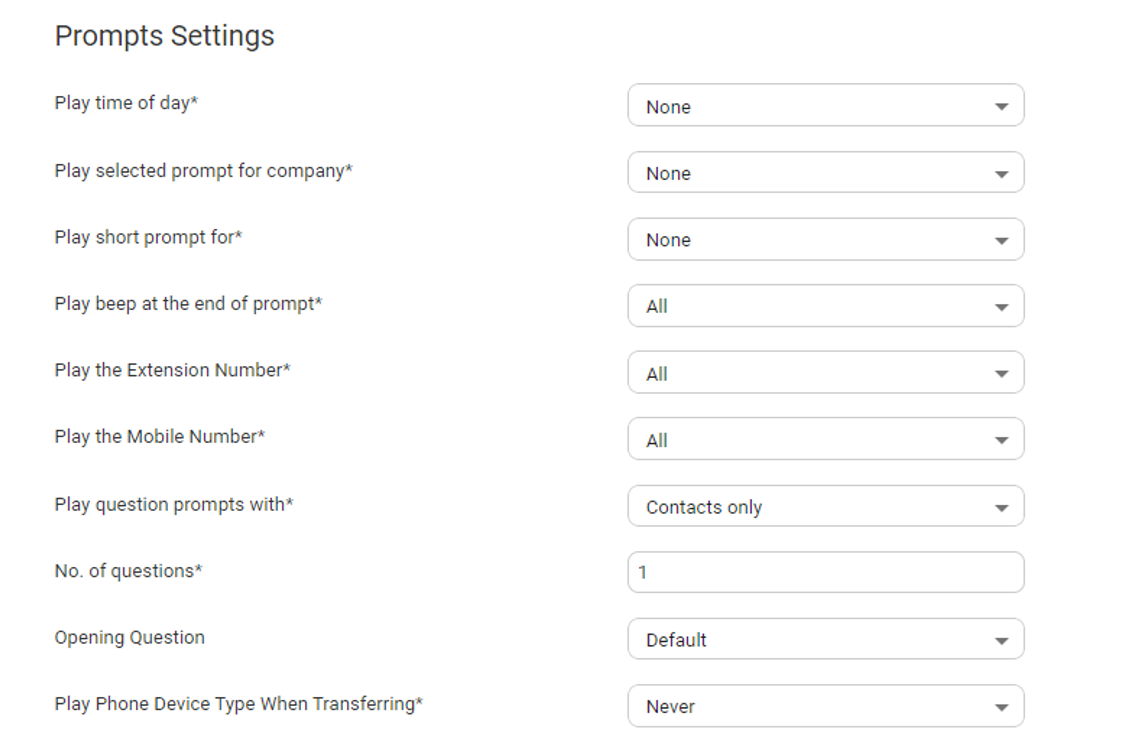Expand the Play the Extension Number dropdown
The image size is (1122, 744).
824,373
